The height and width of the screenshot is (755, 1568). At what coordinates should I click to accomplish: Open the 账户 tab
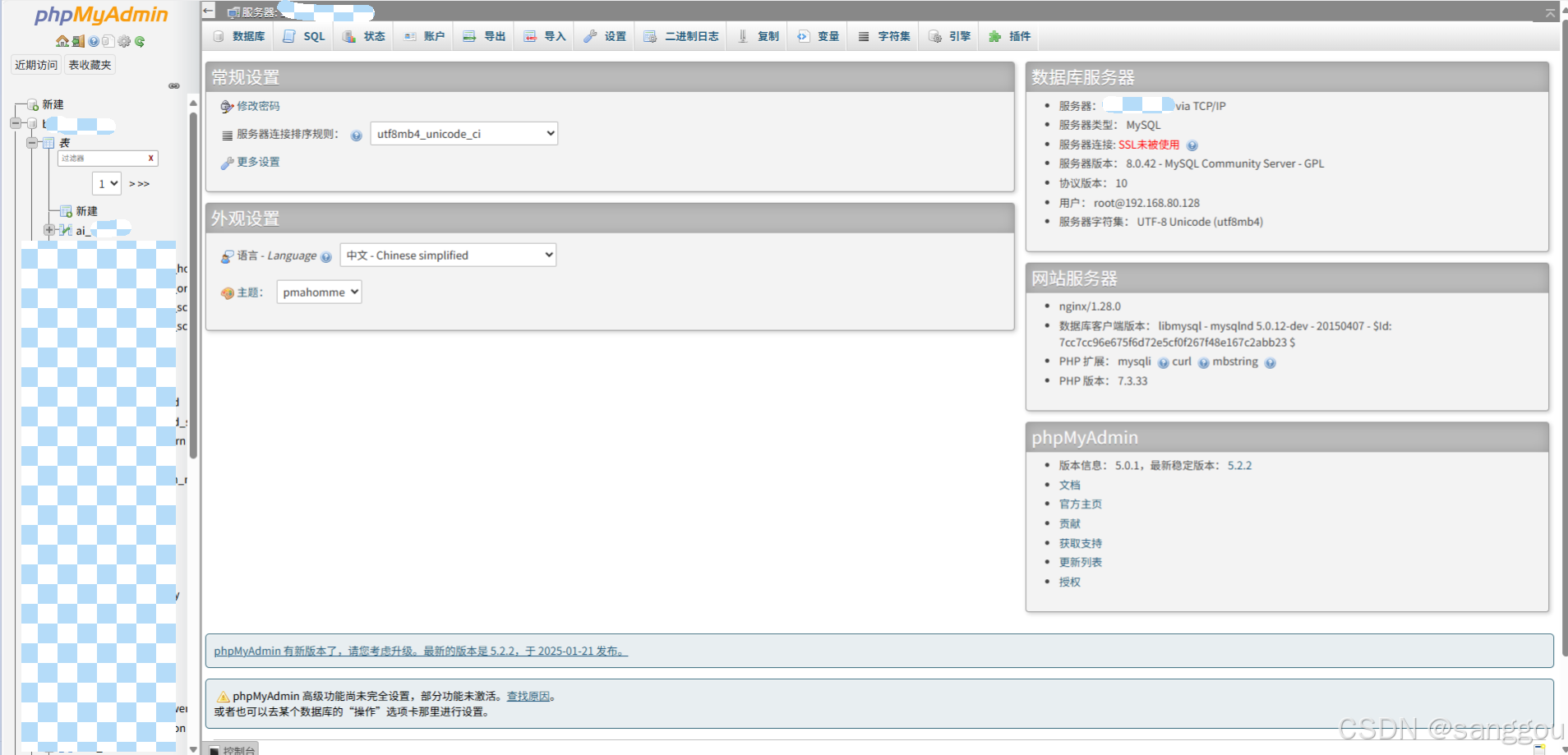424,36
